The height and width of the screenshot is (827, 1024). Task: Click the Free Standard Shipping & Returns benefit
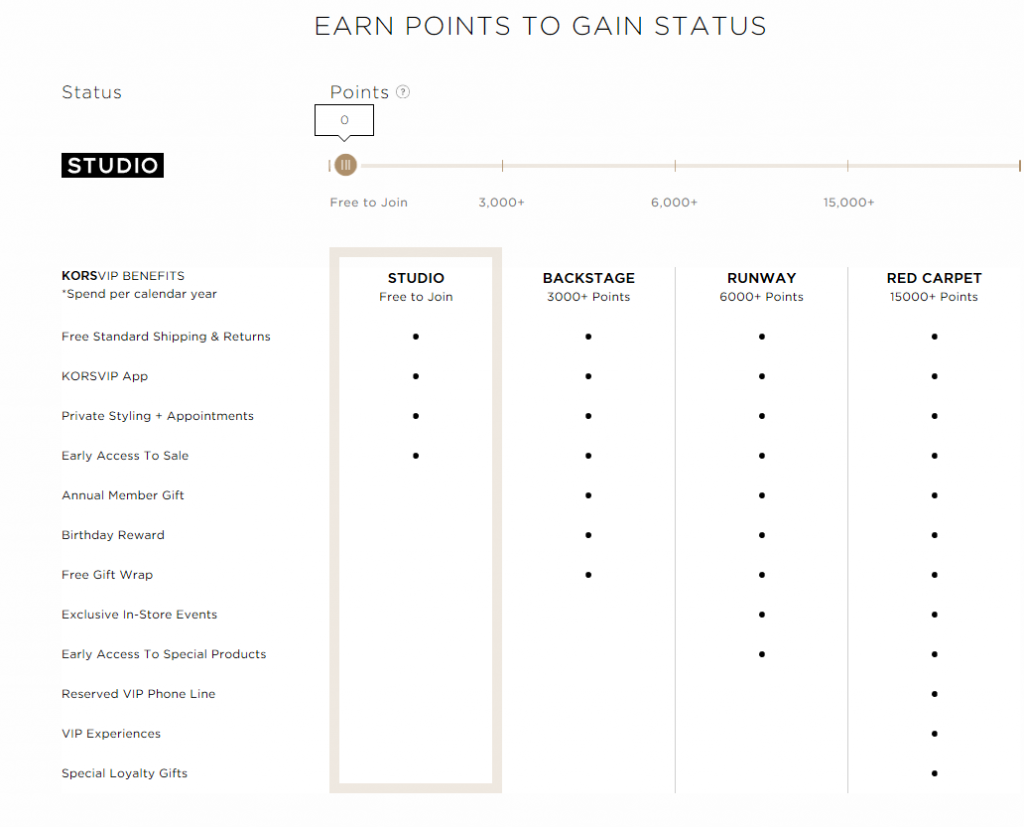coord(166,337)
